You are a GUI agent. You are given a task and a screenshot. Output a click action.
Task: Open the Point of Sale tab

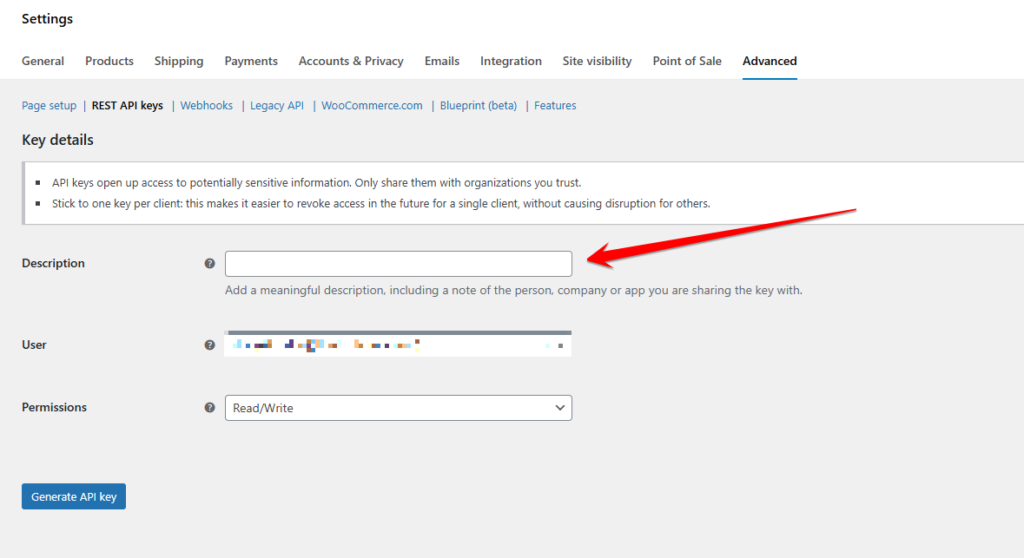(x=687, y=61)
